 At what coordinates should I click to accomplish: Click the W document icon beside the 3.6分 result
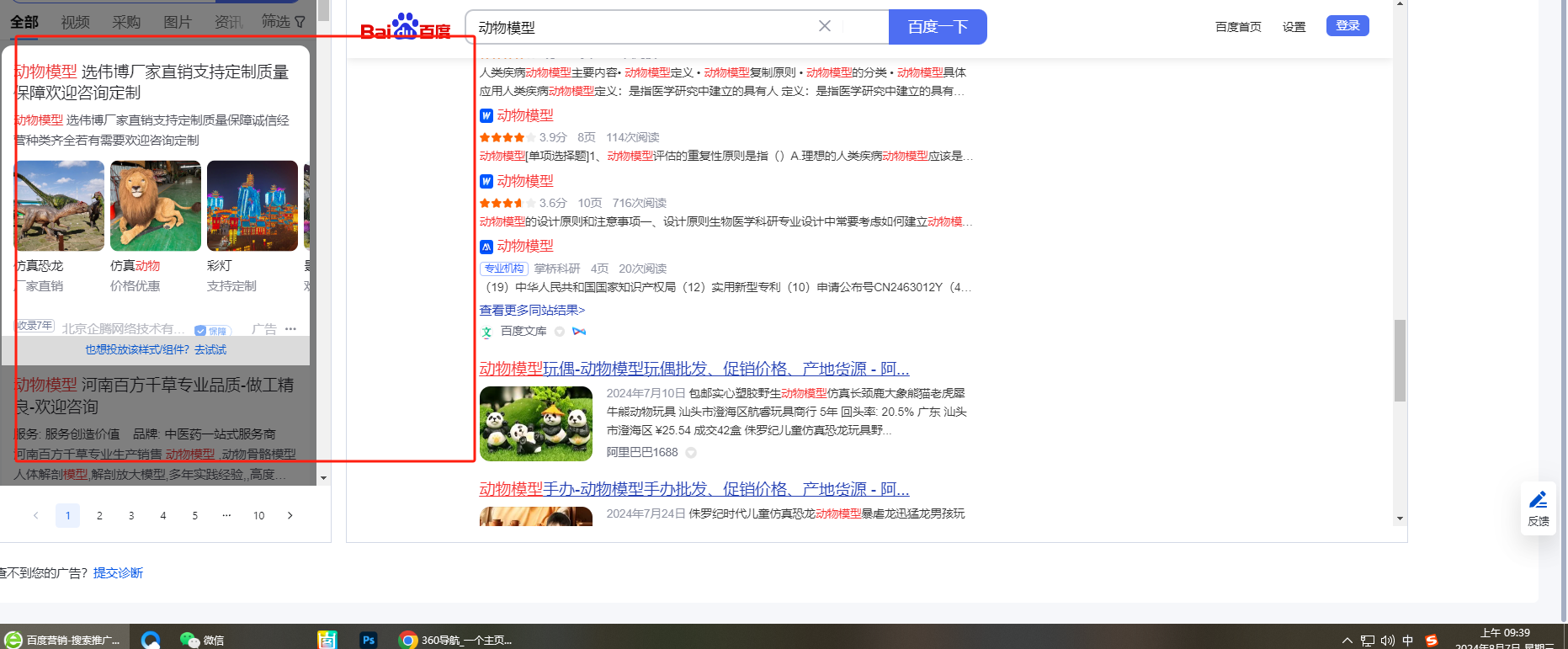coord(486,181)
